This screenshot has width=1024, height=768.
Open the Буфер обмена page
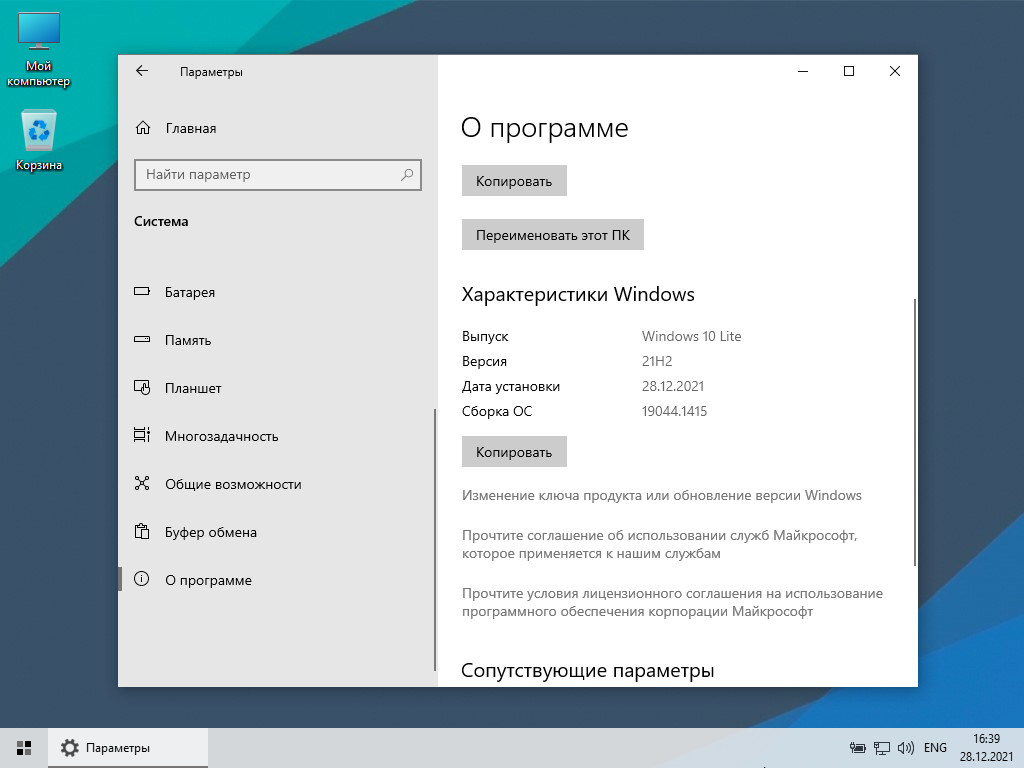tap(276, 532)
